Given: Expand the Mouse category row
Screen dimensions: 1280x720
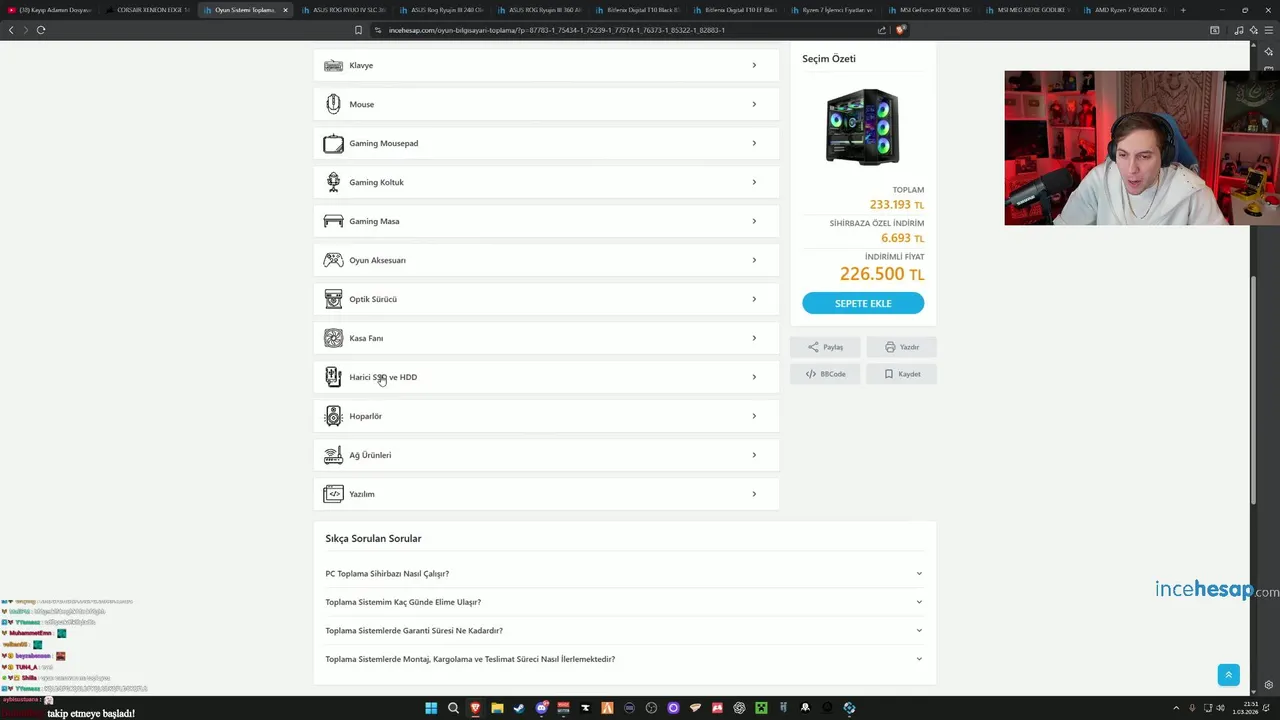Looking at the screenshot, I should coord(546,104).
